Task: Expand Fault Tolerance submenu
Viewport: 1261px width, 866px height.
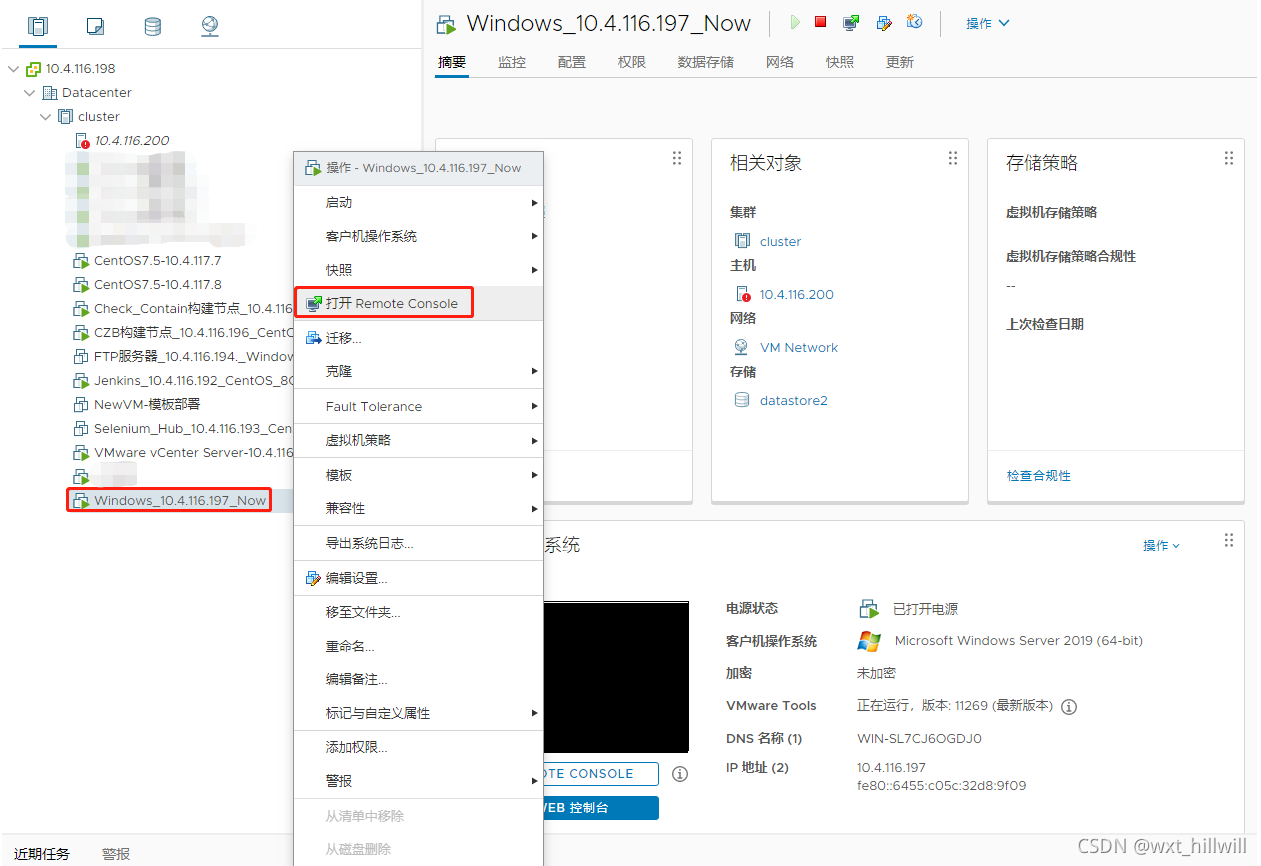Action: (x=418, y=406)
